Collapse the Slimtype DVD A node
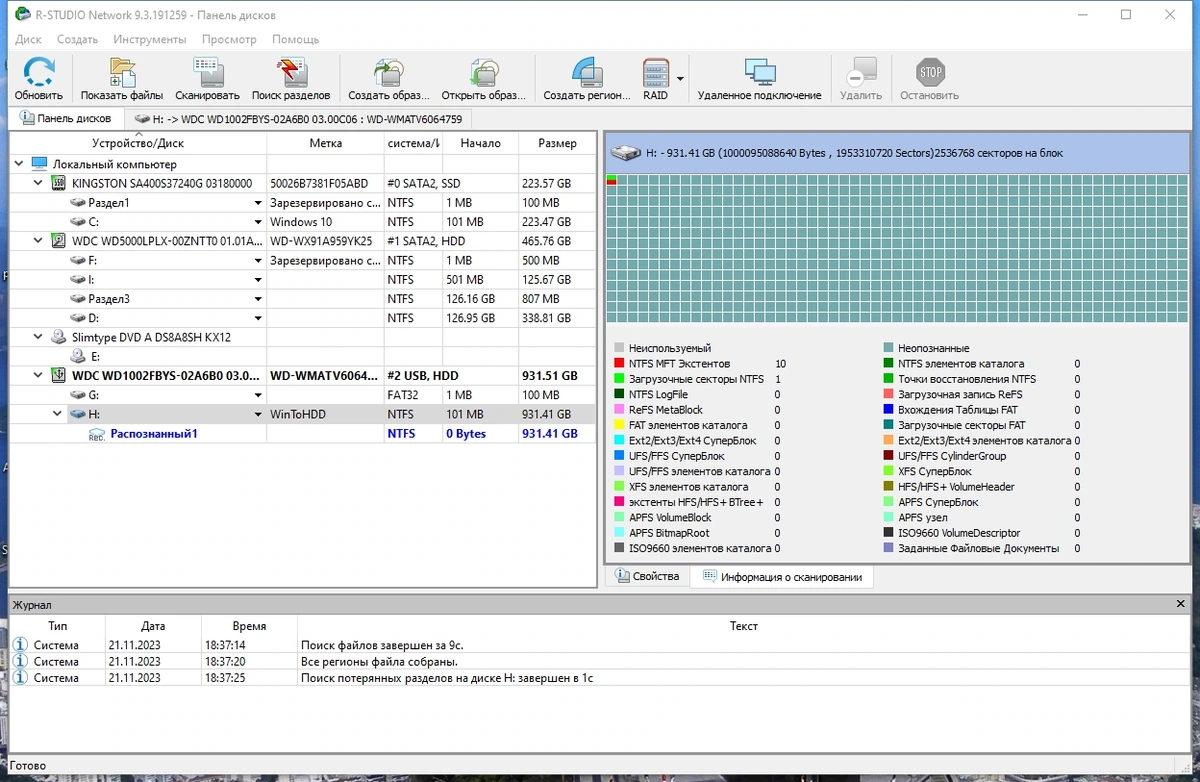1200x782 pixels. tap(38, 337)
